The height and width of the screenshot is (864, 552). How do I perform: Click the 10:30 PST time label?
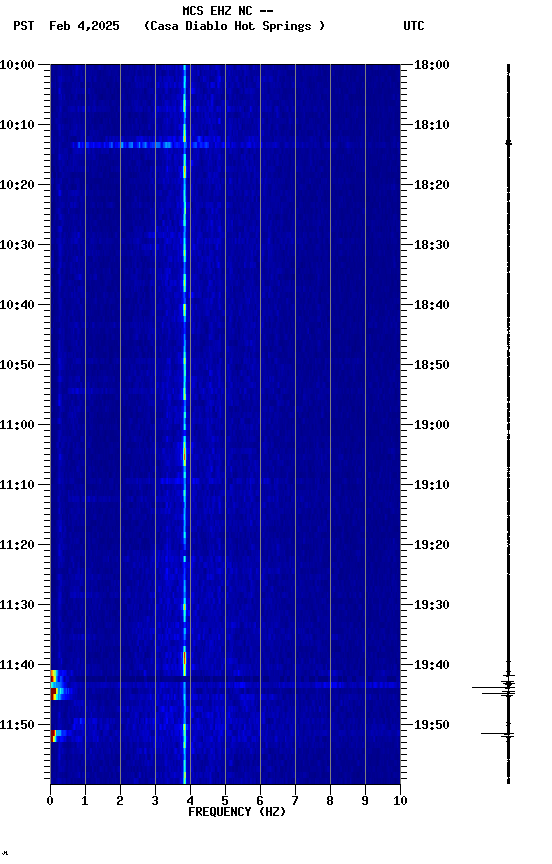tap(17, 245)
